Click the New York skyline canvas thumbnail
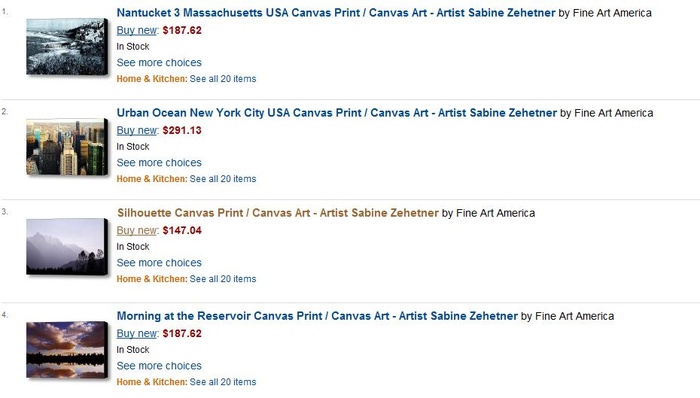The height and width of the screenshot is (398, 700). coord(67,147)
